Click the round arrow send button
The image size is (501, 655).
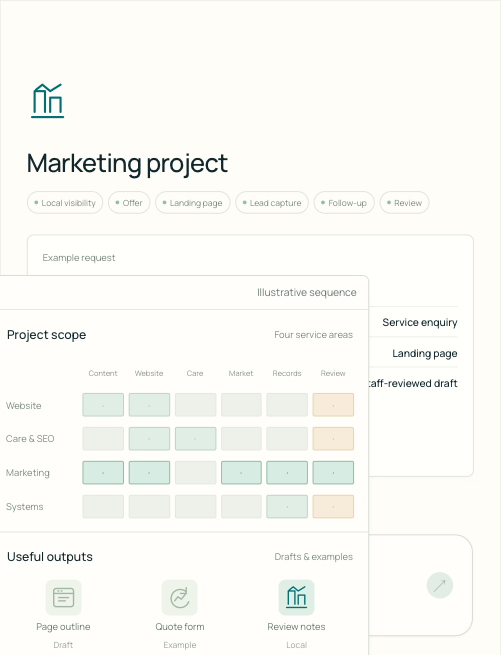pos(440,585)
